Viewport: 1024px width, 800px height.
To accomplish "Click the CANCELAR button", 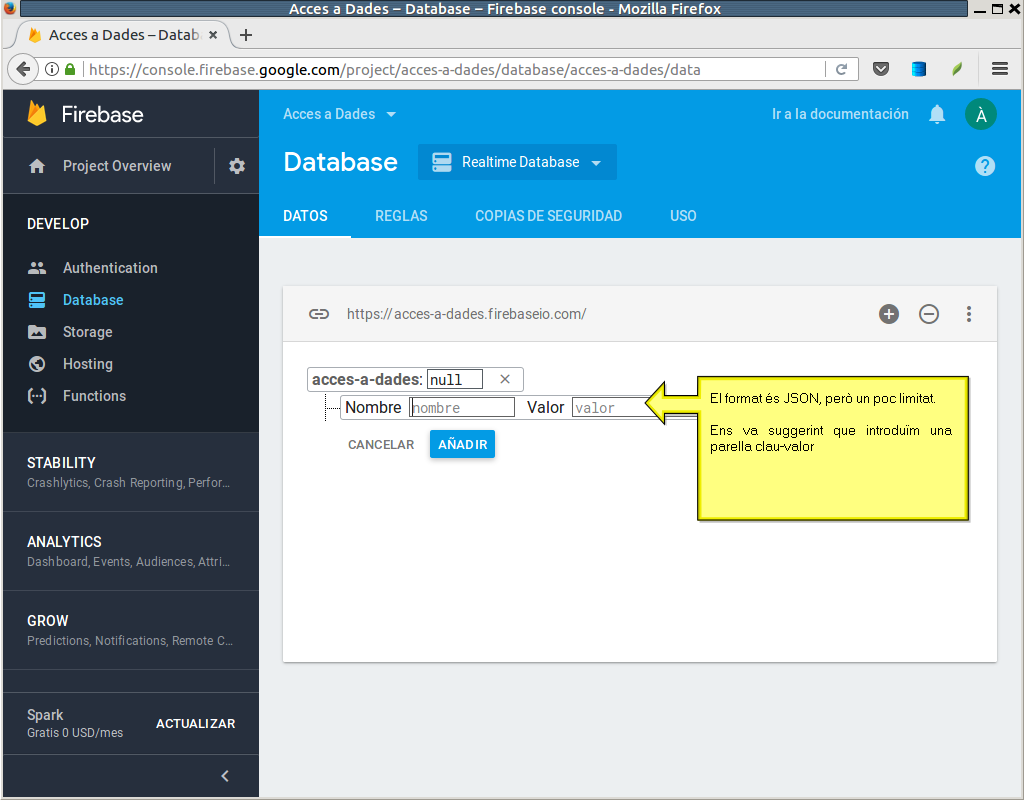I will 381,445.
